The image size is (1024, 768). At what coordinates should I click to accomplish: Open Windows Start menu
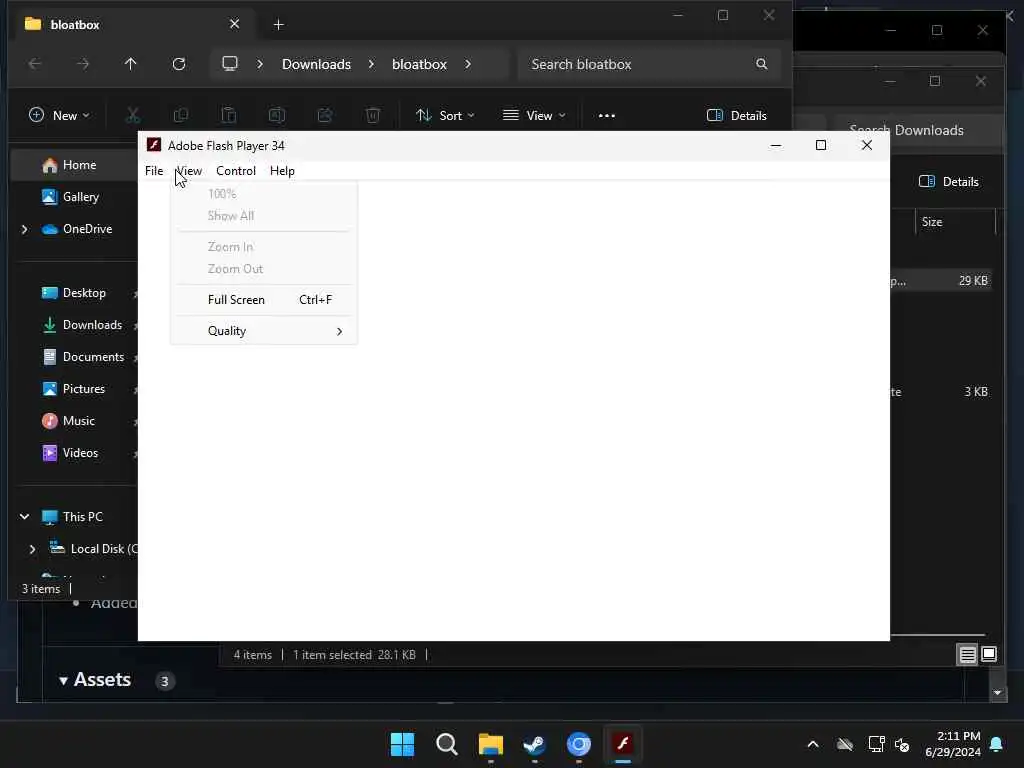tap(402, 744)
